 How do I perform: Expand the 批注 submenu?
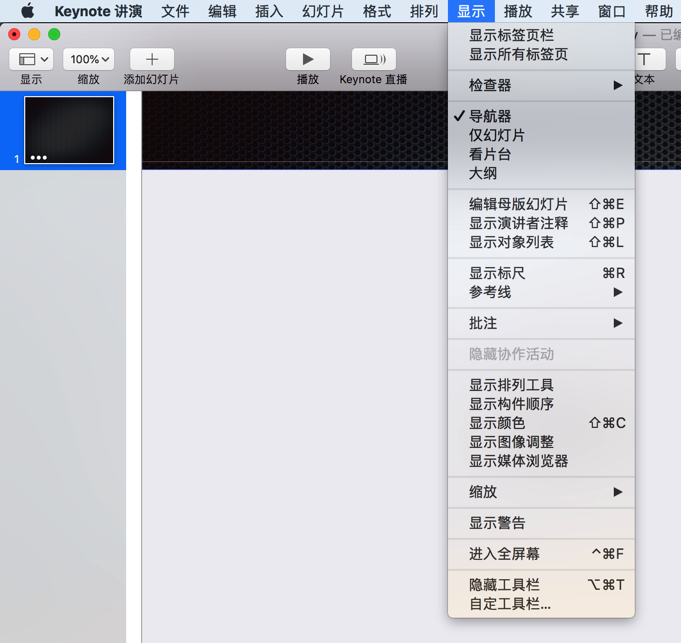click(541, 323)
